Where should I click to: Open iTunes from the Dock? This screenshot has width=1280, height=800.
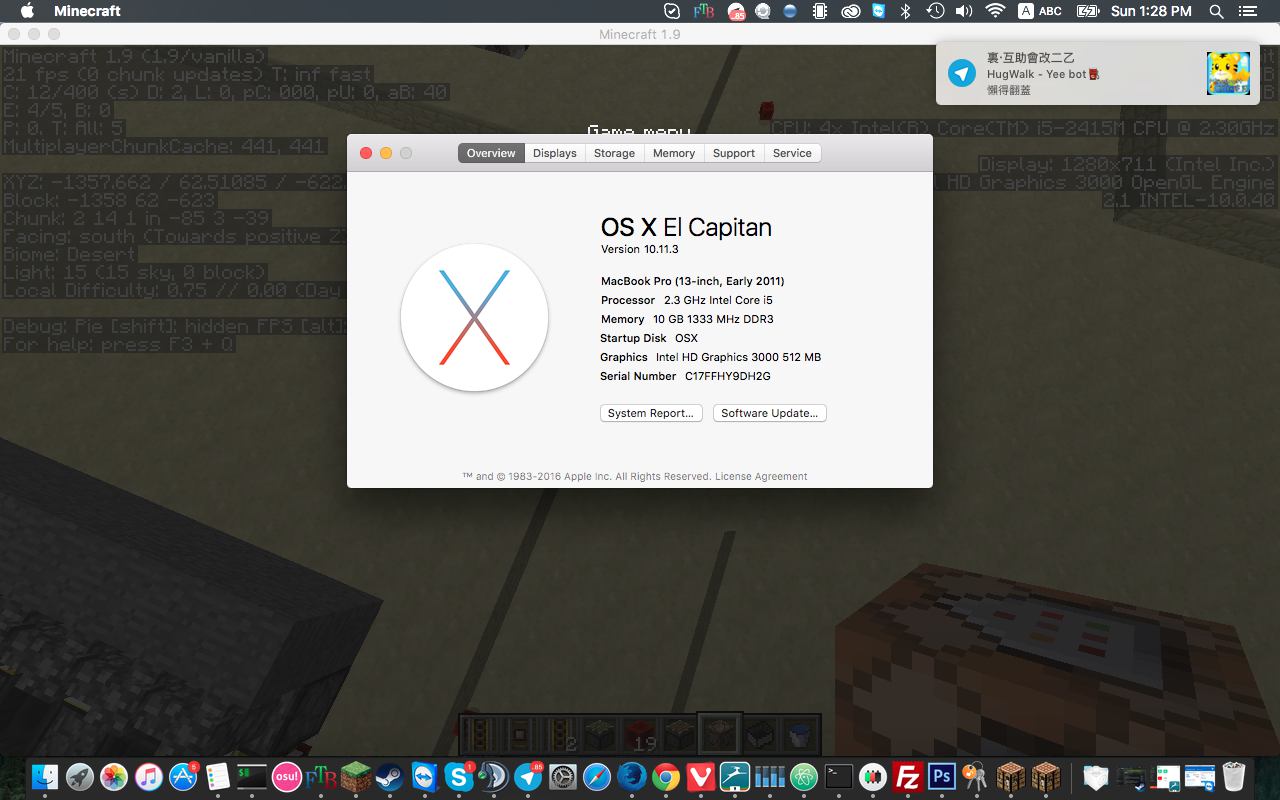148,776
